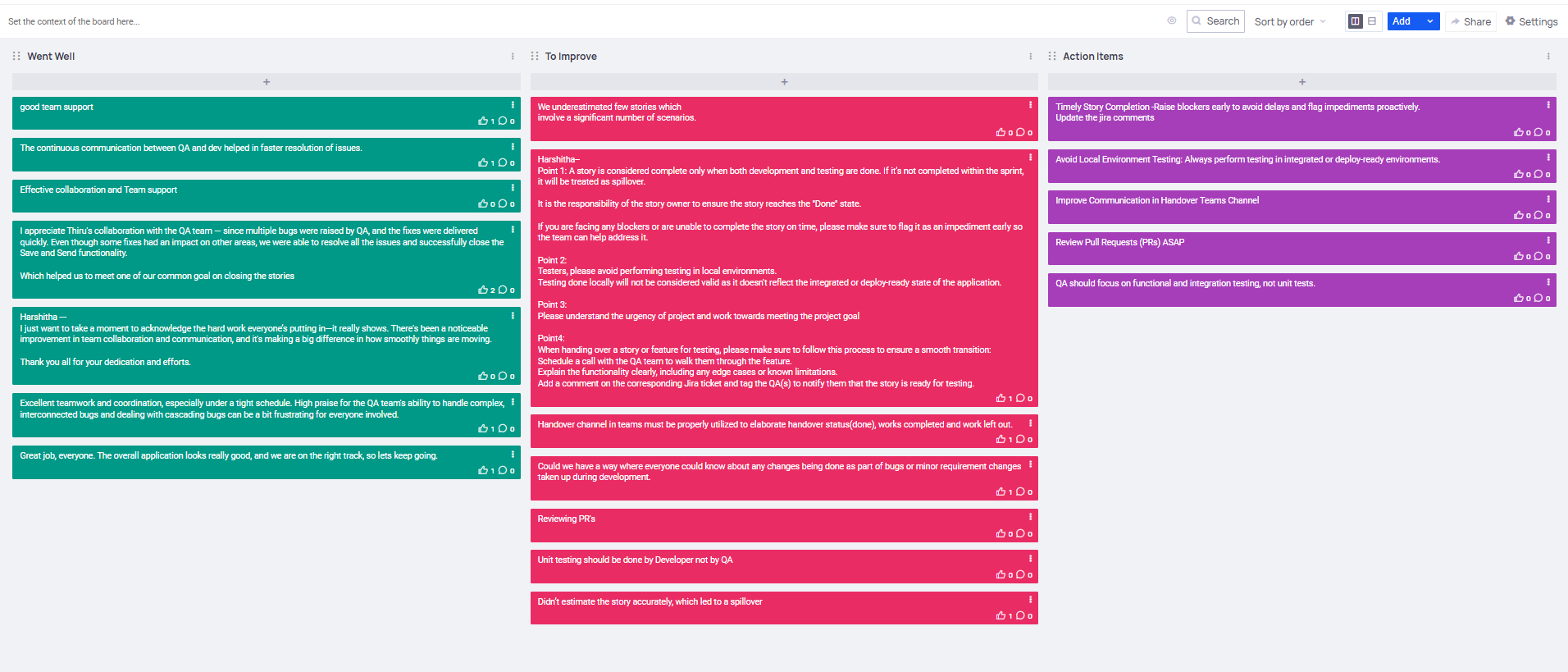Screen dimensions: 1568x672
Task: Add a card to Action Items column
Action: pos(1301,82)
